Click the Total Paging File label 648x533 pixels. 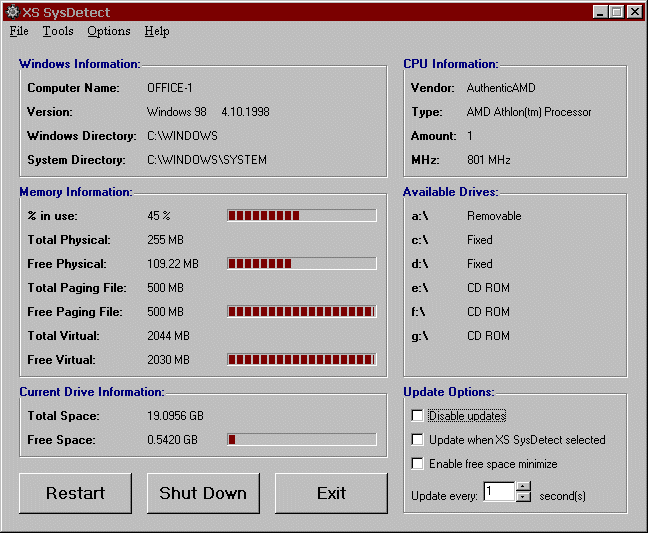pyautogui.click(x=77, y=288)
